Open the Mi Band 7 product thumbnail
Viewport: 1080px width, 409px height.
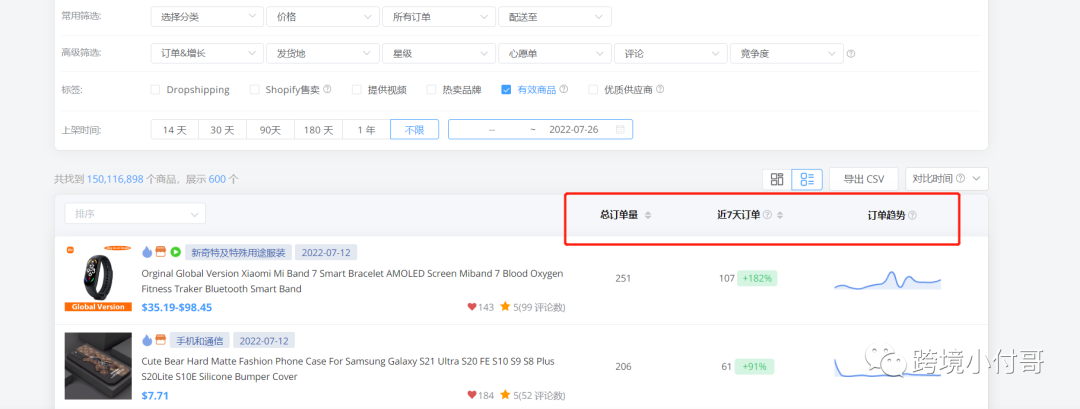[x=98, y=278]
